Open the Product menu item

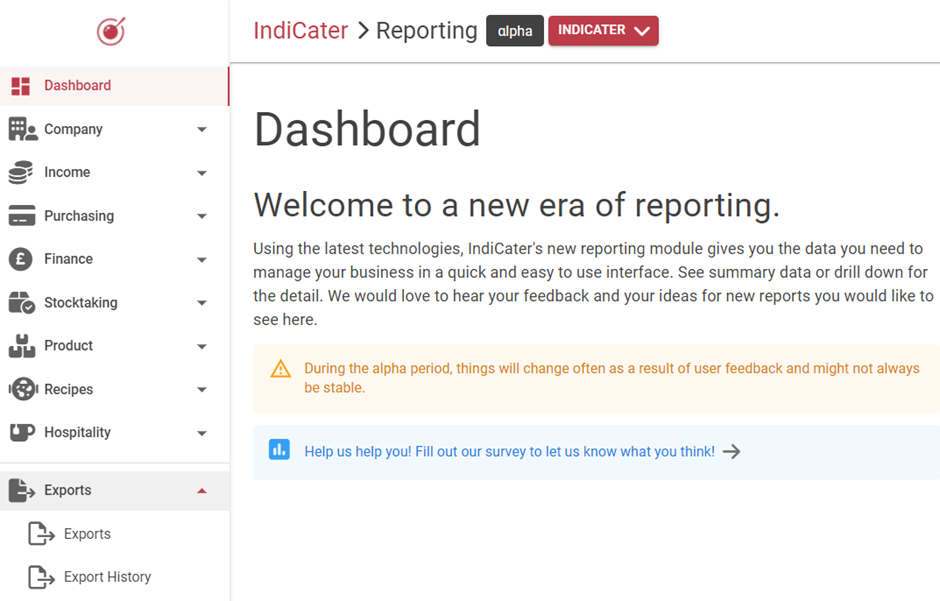pyautogui.click(x=115, y=346)
